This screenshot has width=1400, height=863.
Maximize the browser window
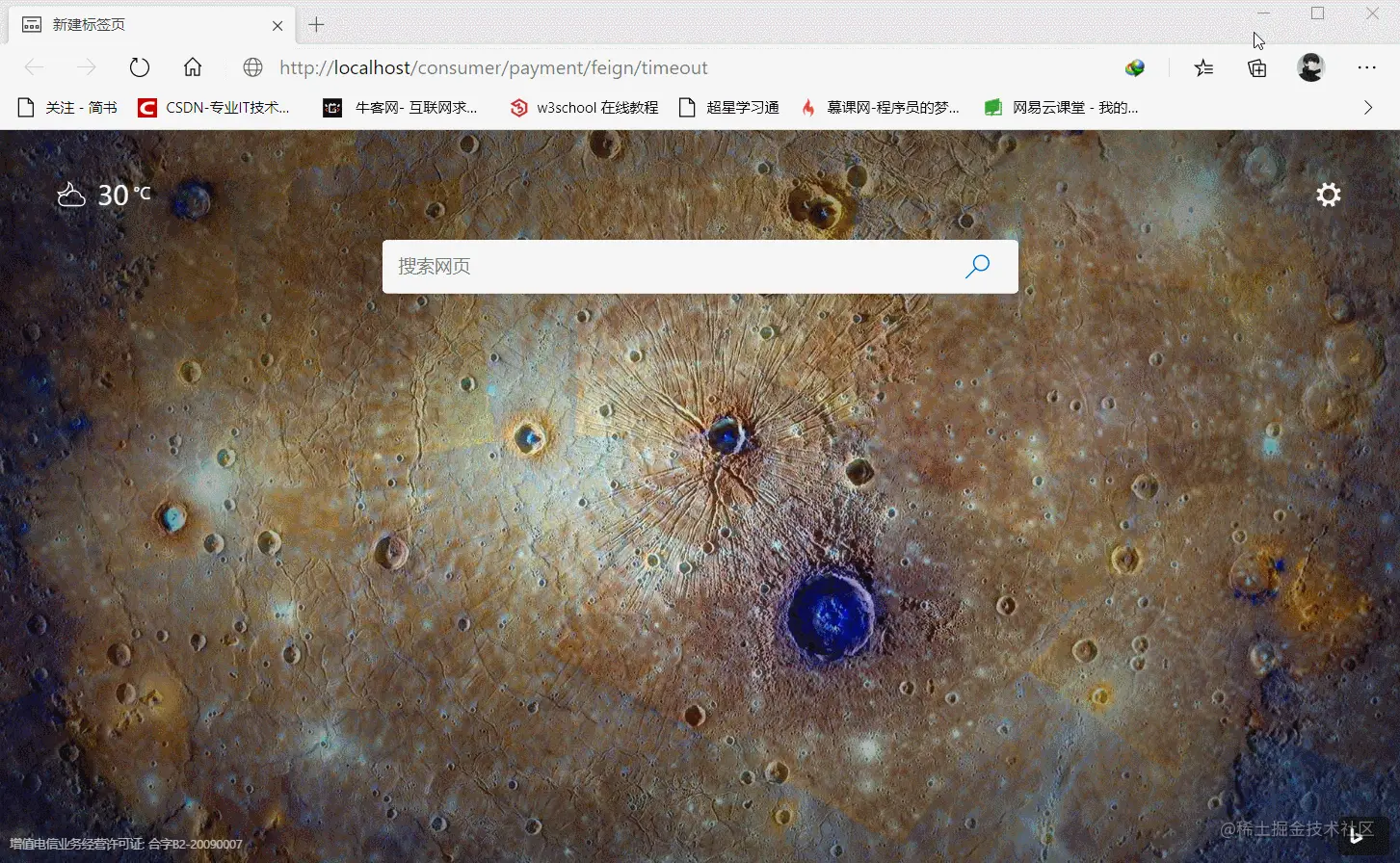(1317, 13)
